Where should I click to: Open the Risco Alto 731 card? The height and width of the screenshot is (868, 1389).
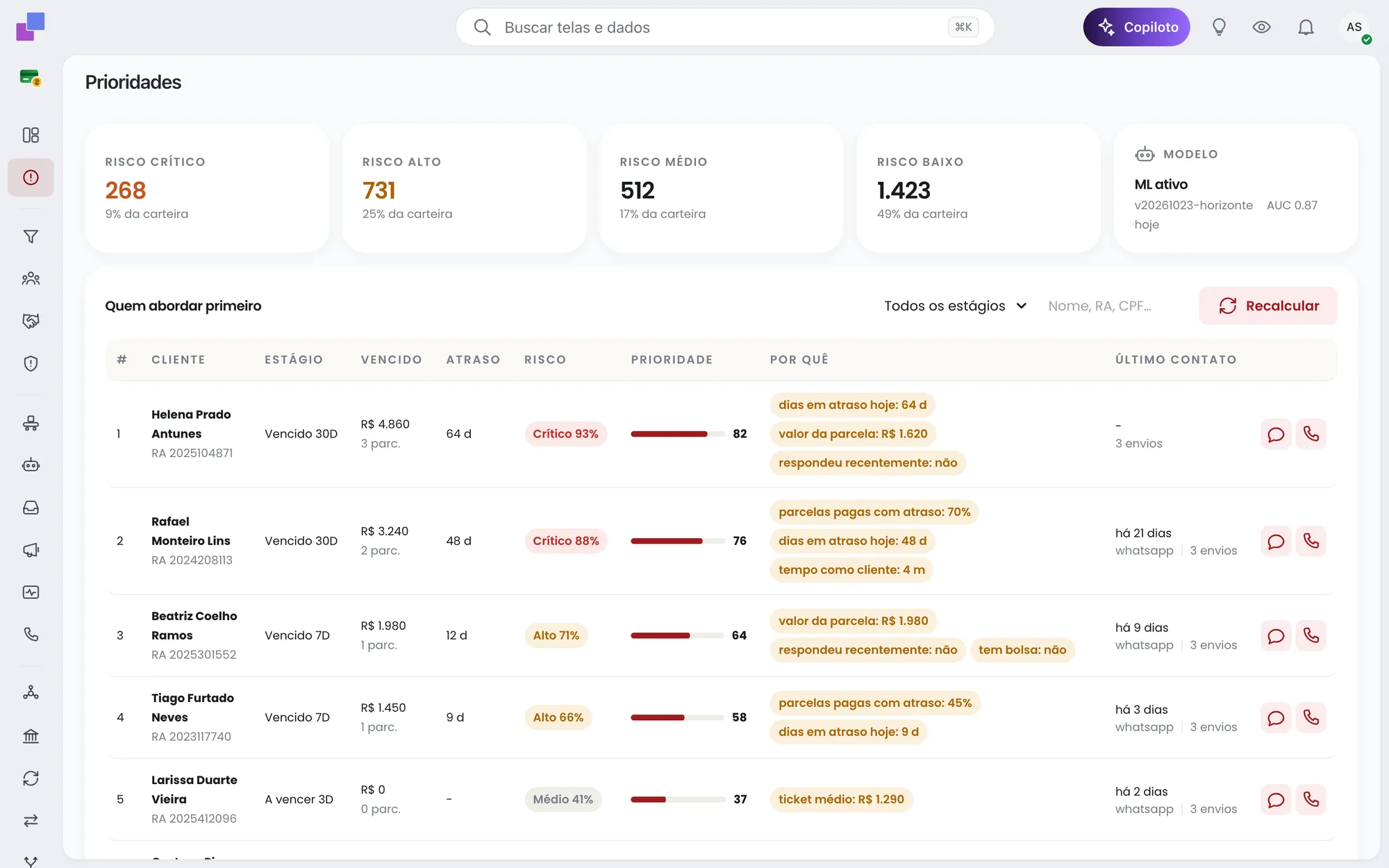click(465, 188)
